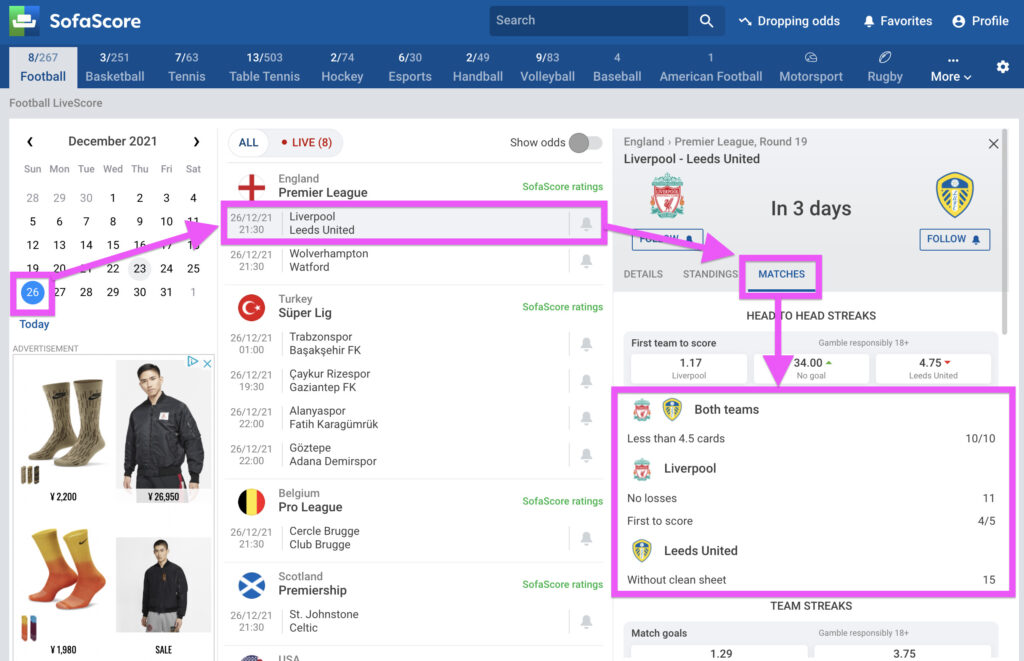Open SofaScore ratings for Süper Lig
The image size is (1024, 661).
tap(562, 307)
